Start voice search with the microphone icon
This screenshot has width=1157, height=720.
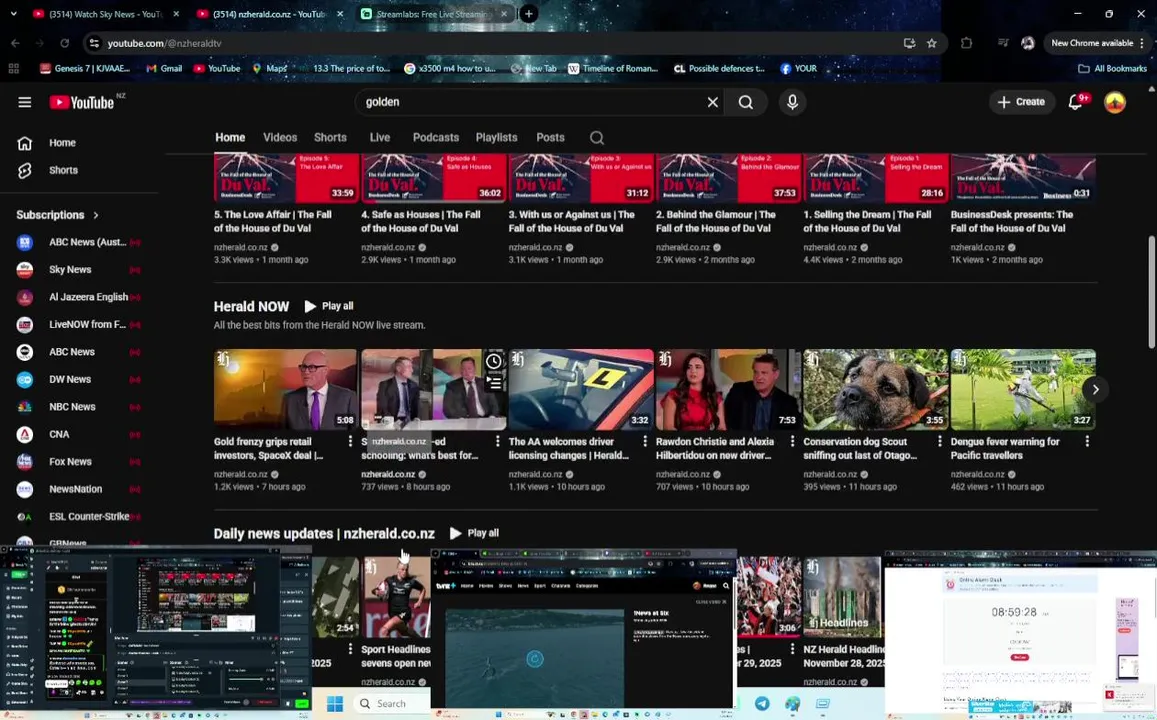tap(792, 103)
